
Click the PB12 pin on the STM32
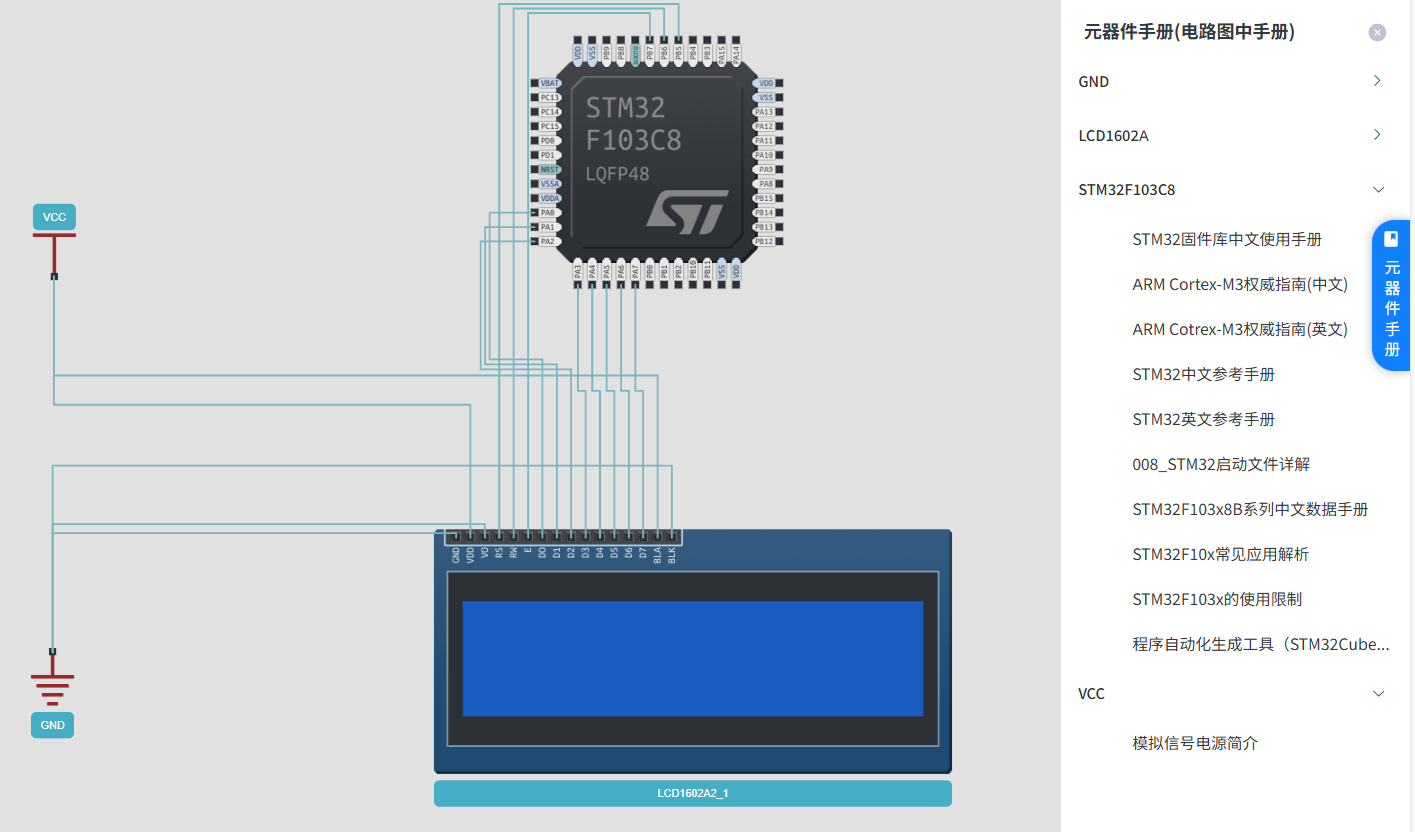click(767, 242)
